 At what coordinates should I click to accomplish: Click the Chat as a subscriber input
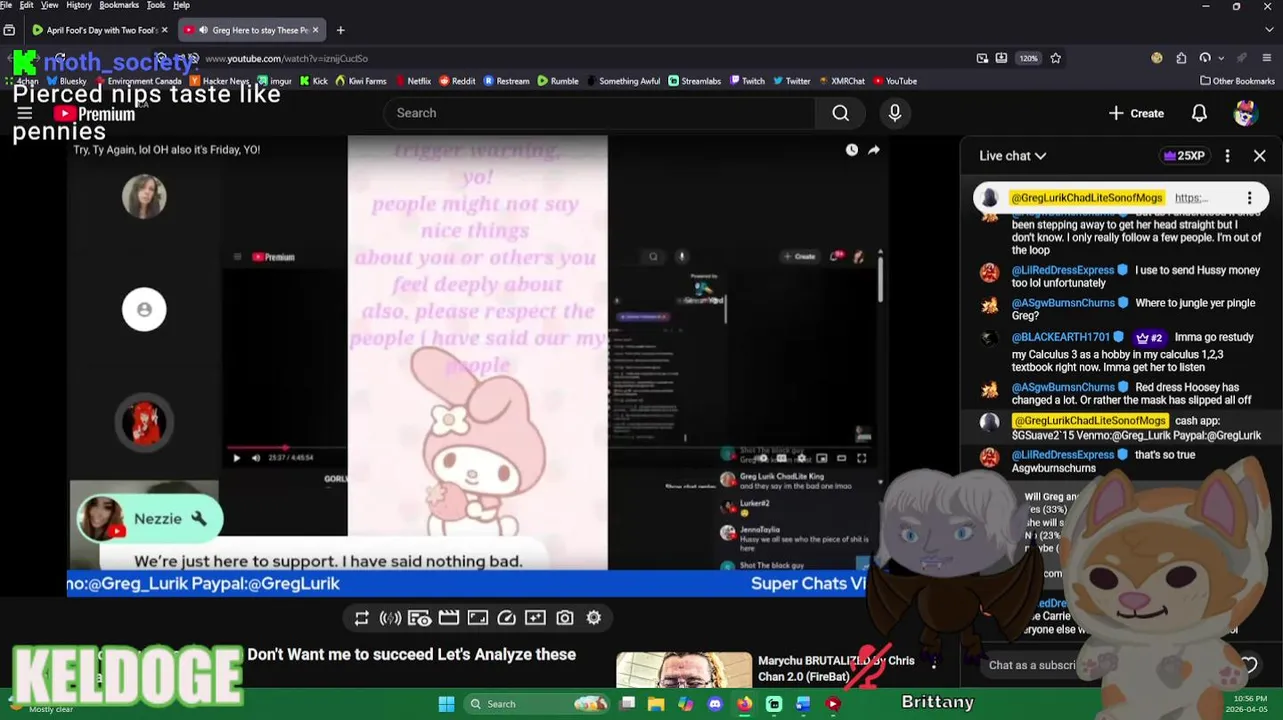tap(1033, 665)
